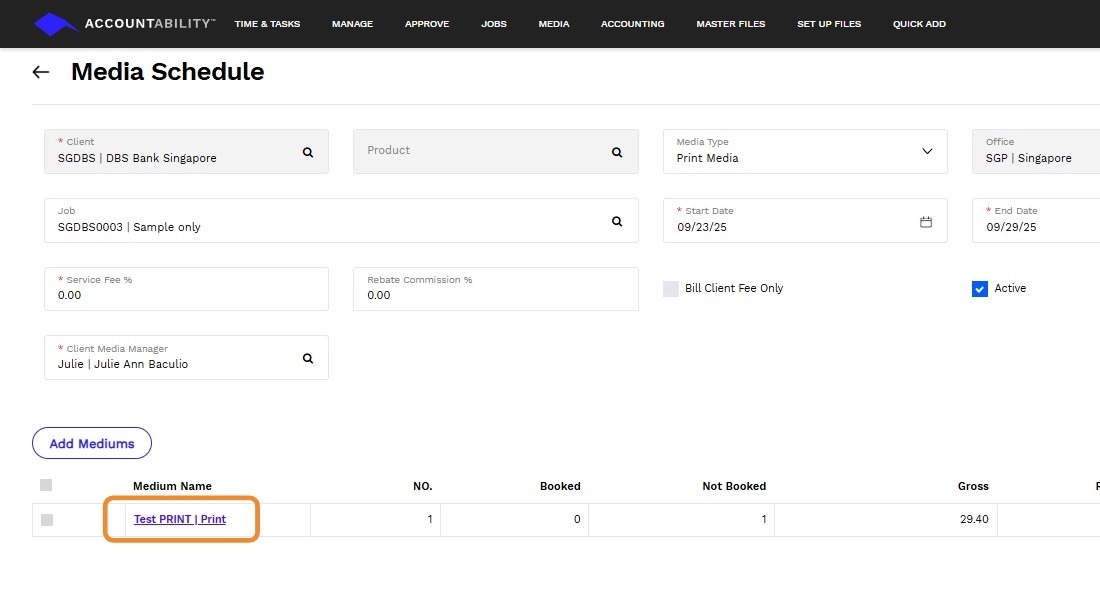Click the Add Mediums button
Viewport: 1100px width, 615px height.
(92, 443)
